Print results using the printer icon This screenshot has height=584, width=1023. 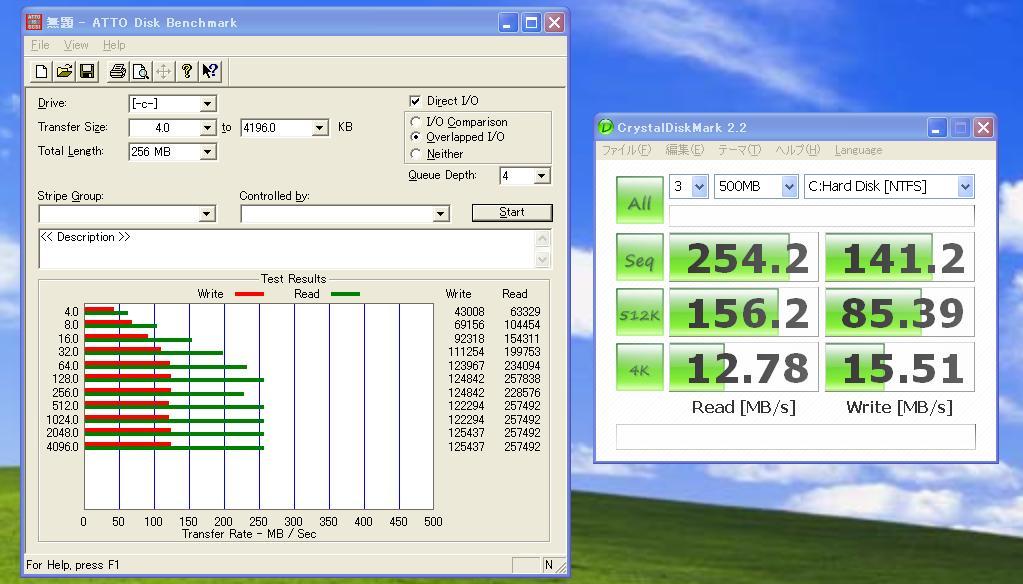[x=117, y=71]
